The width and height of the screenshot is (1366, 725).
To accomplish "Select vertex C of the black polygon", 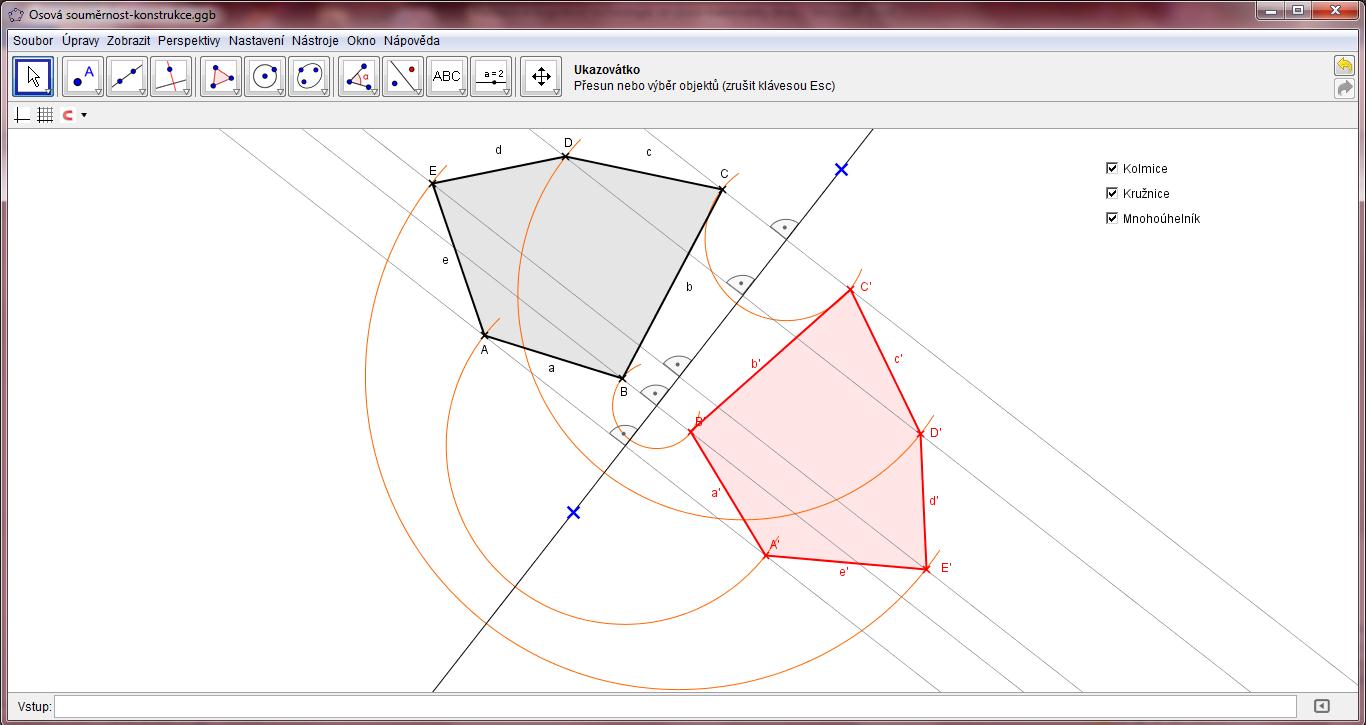I will [x=722, y=188].
